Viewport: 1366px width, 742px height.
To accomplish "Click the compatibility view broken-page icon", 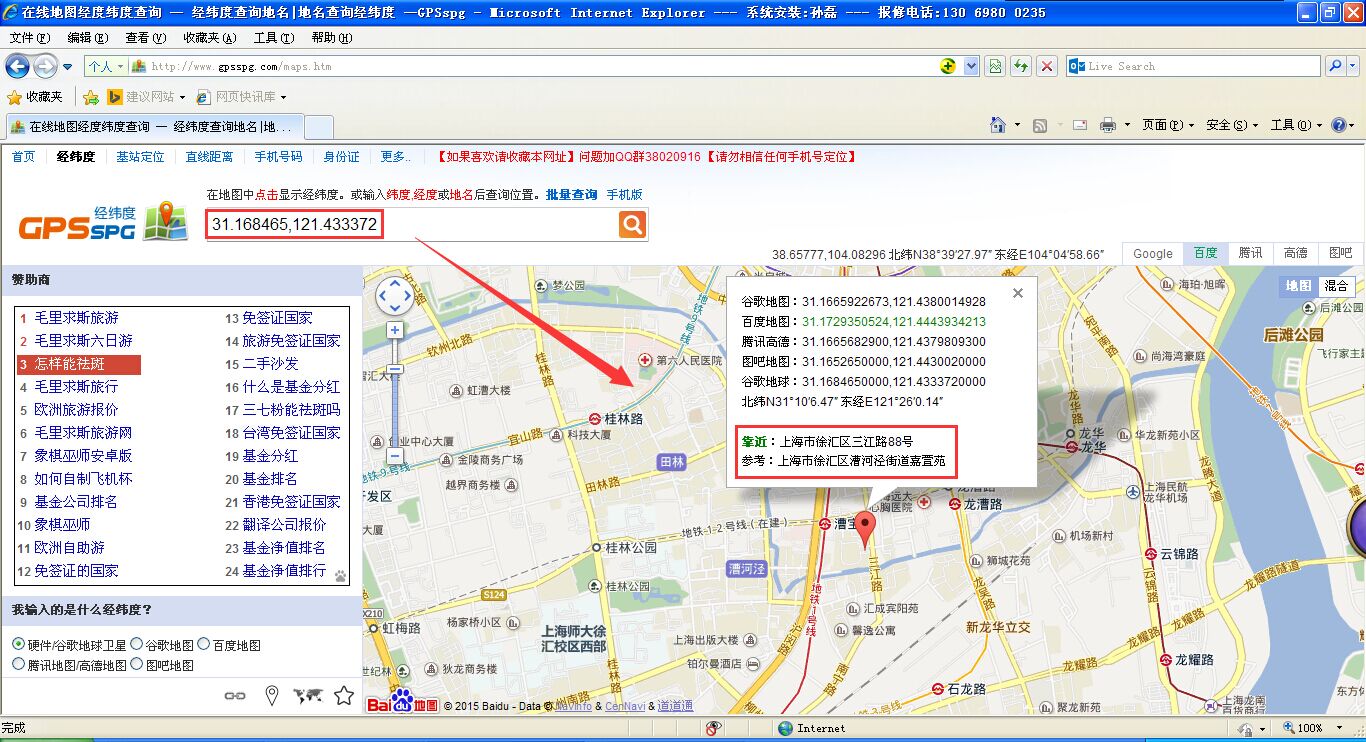I will coord(995,66).
